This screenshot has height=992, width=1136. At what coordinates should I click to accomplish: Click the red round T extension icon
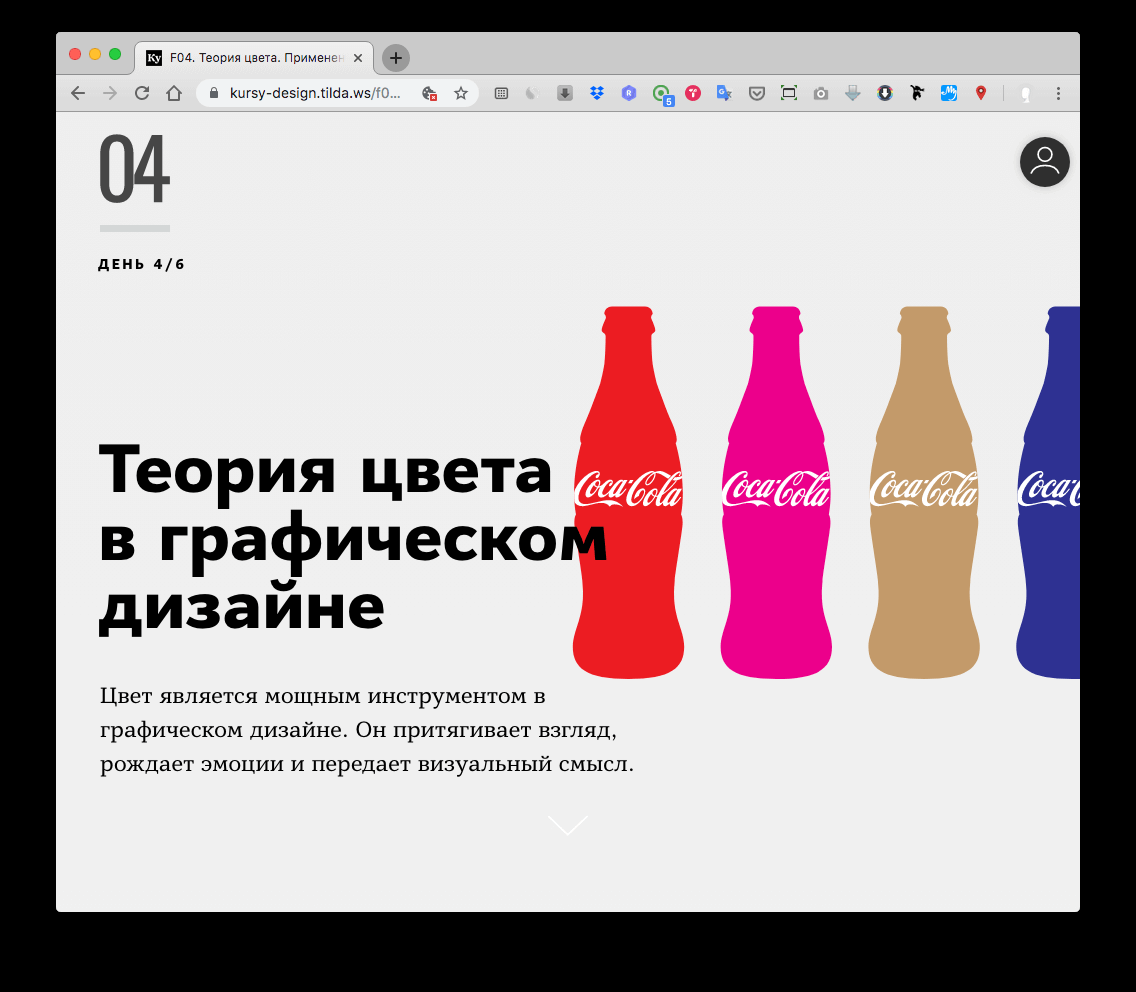693,93
